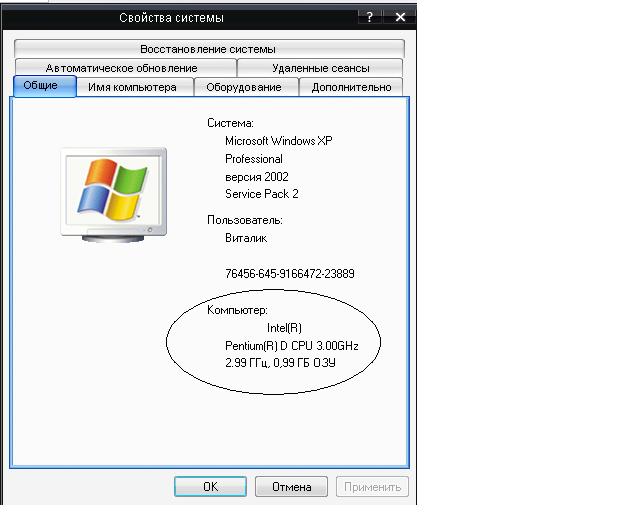Click the question mark help button
The height and width of the screenshot is (512, 640).
pos(369,17)
